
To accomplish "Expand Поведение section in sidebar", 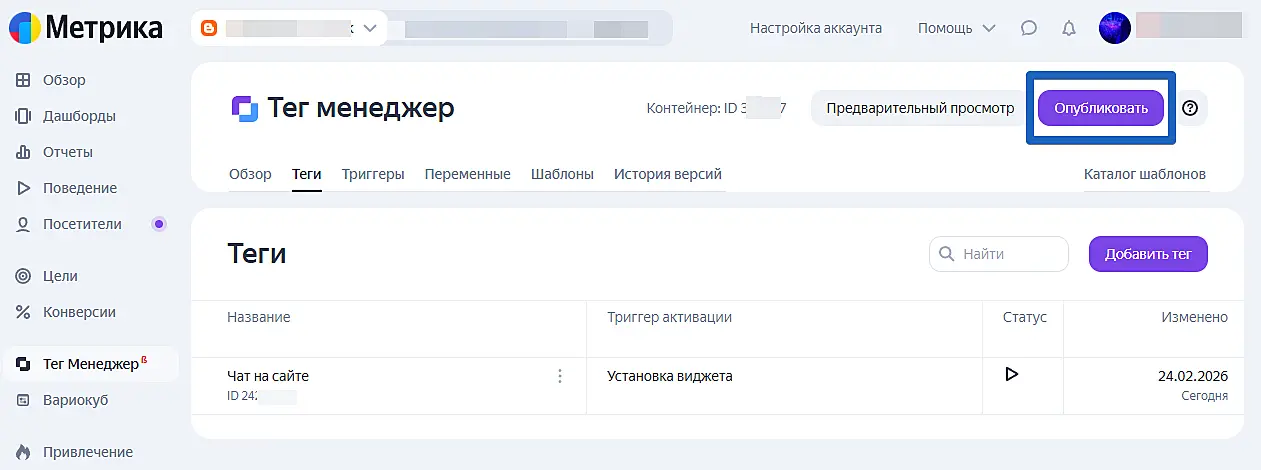I will [79, 188].
